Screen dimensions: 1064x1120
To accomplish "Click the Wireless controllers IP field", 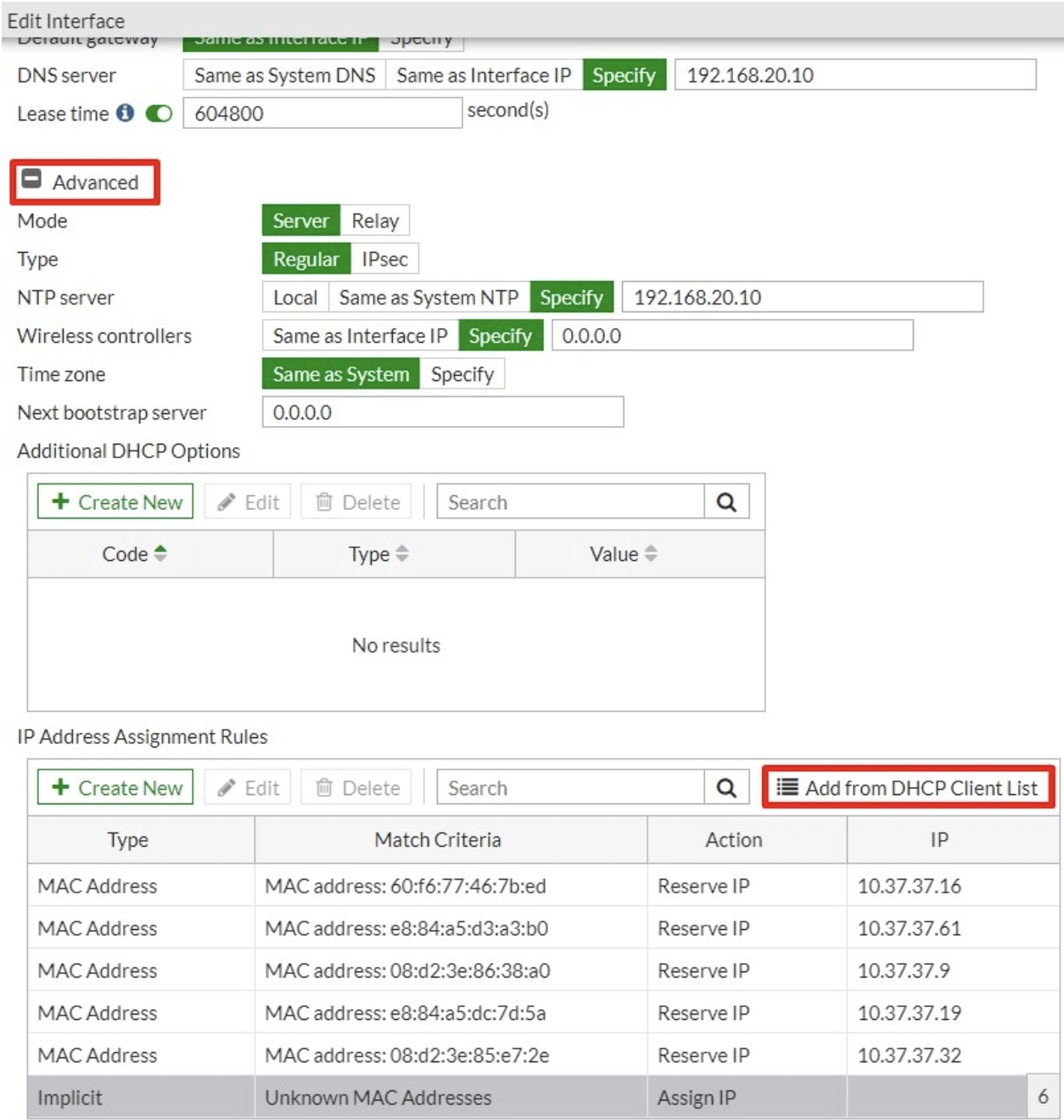I will (731, 336).
